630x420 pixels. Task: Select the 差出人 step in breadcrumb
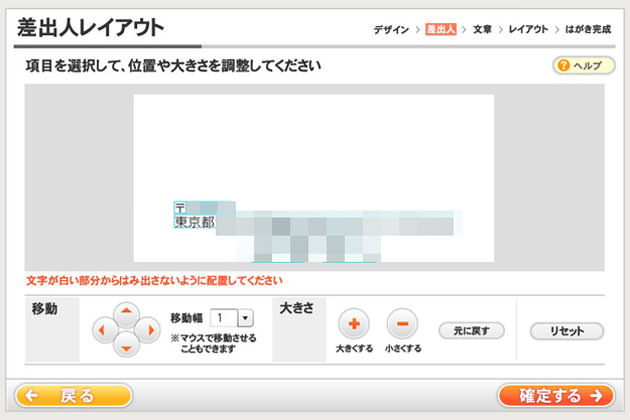tap(441, 29)
